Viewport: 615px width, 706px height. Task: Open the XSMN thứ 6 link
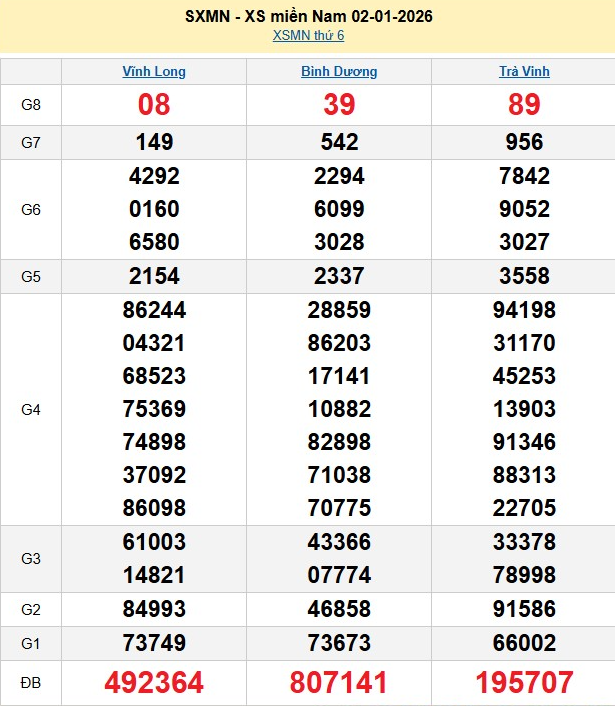tap(308, 36)
